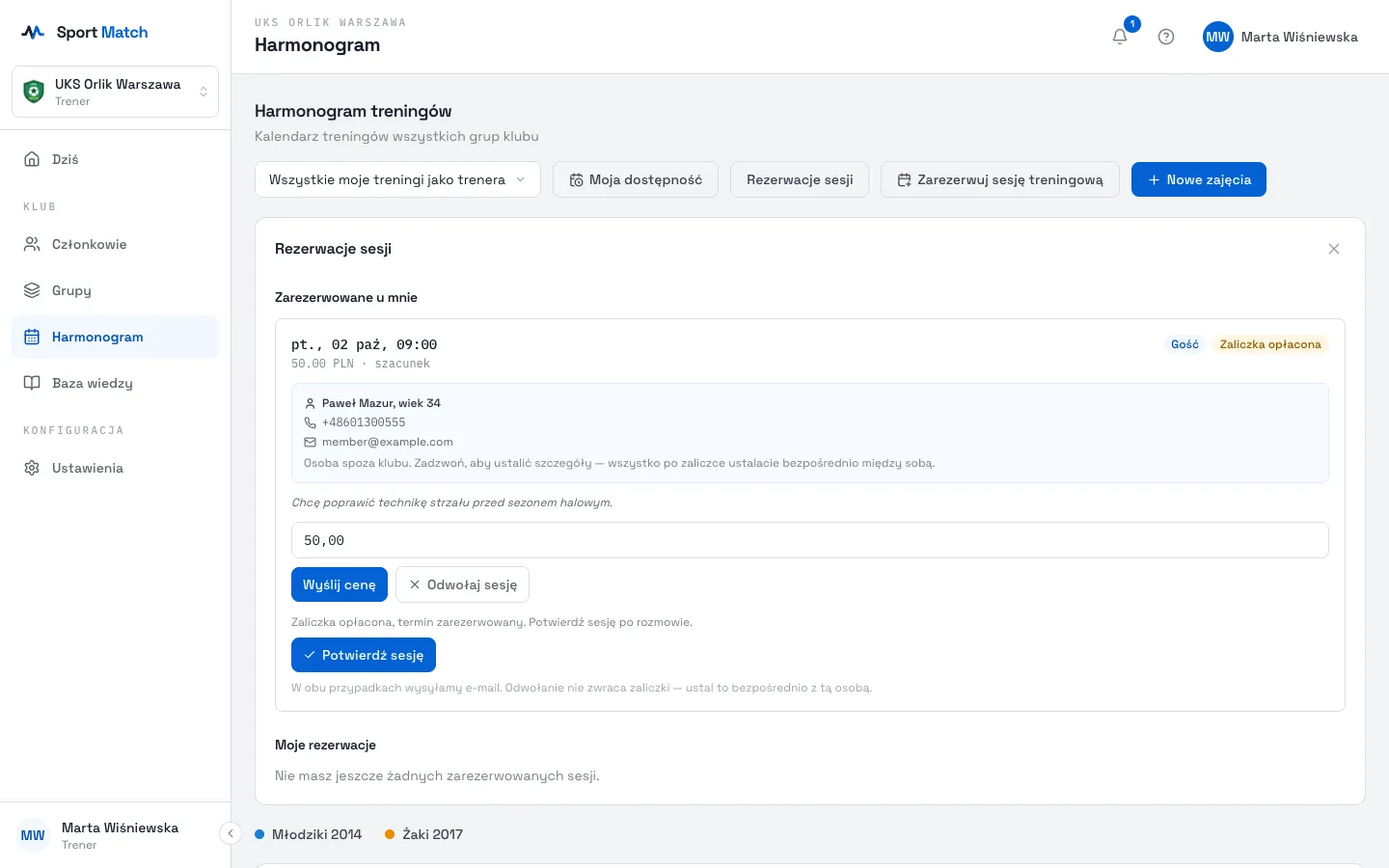Click the session date pt., 02 paź, 09:00

tap(365, 344)
